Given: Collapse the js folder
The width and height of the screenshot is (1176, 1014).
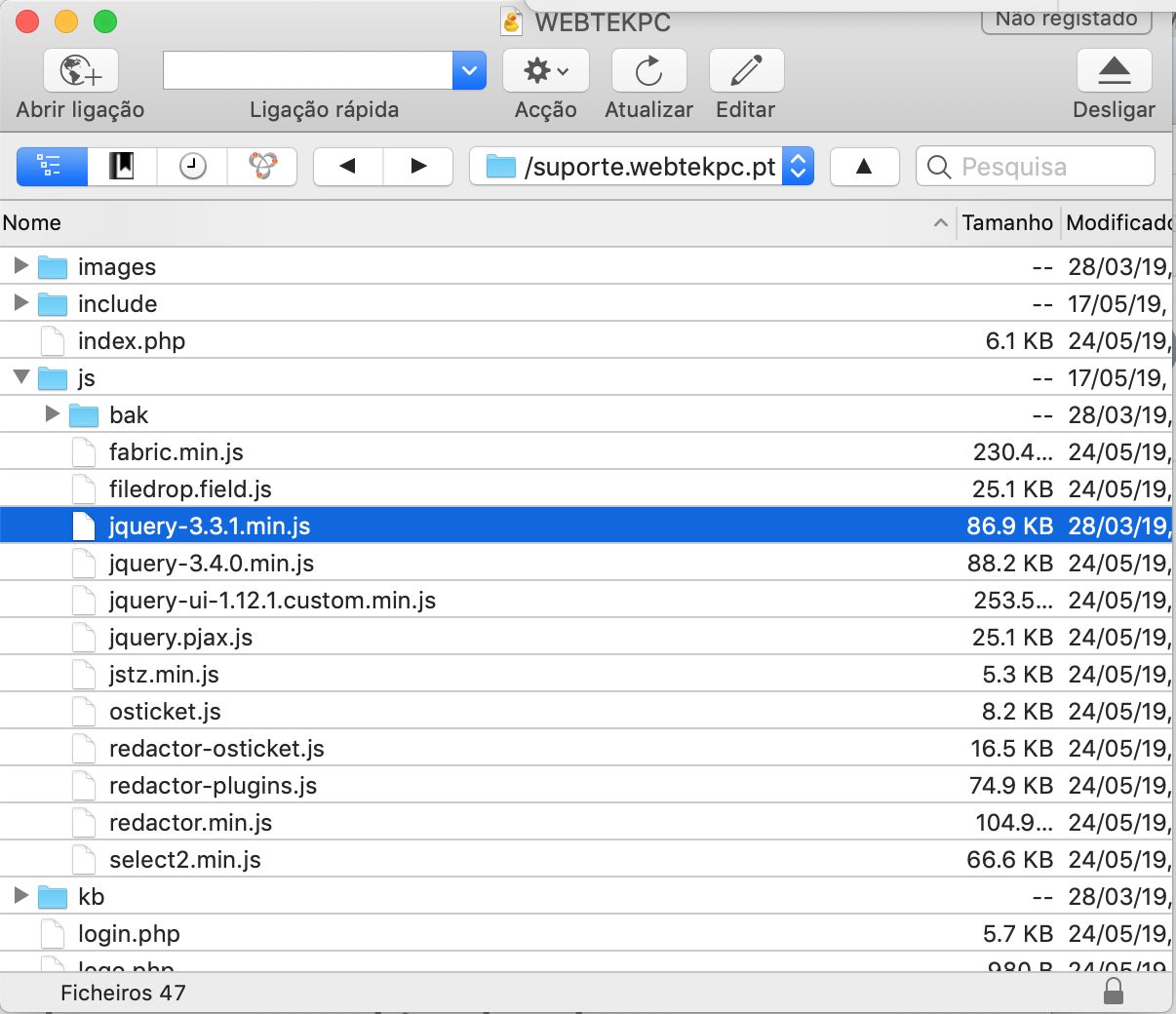Looking at the screenshot, I should (21, 377).
